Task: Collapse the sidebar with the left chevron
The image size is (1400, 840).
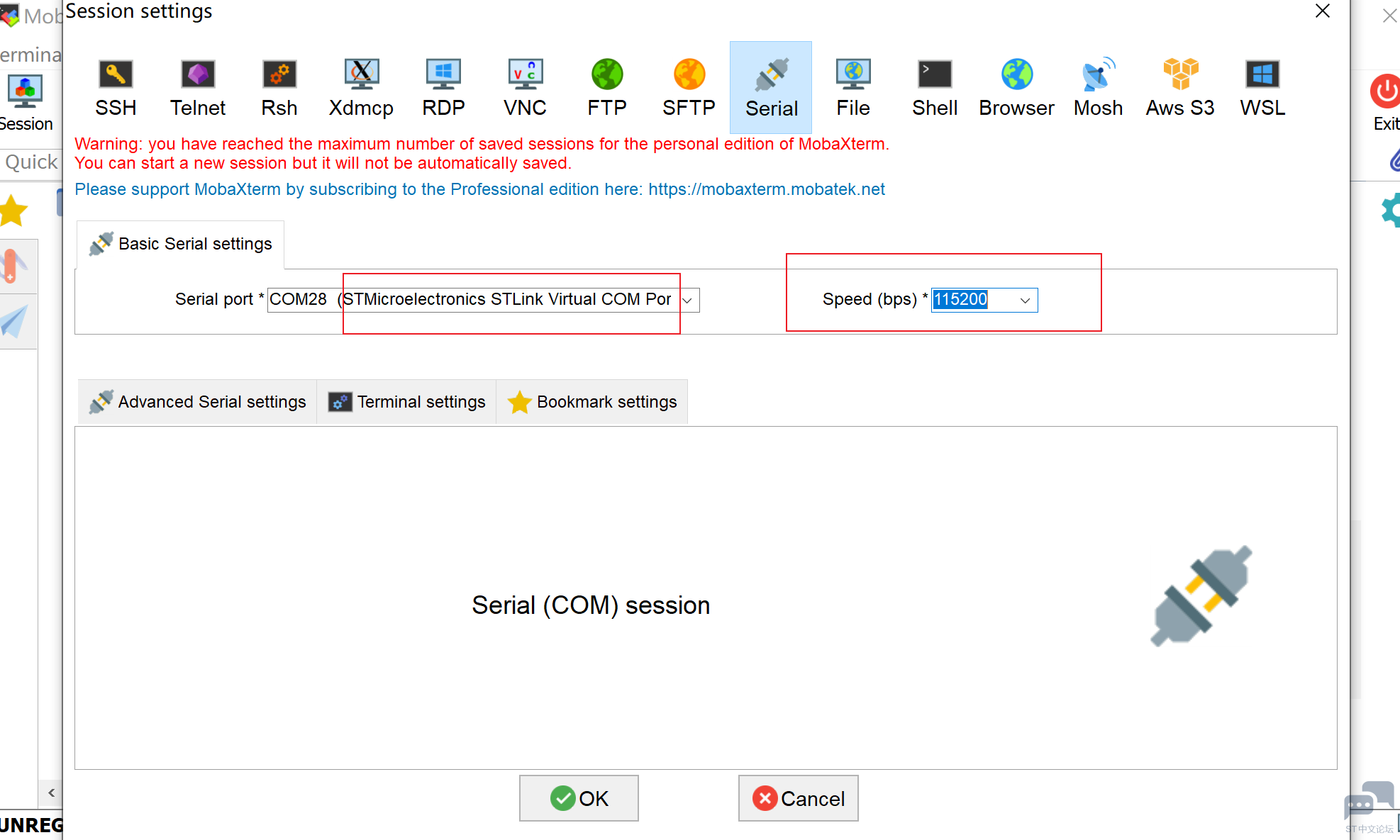Action: tap(51, 793)
